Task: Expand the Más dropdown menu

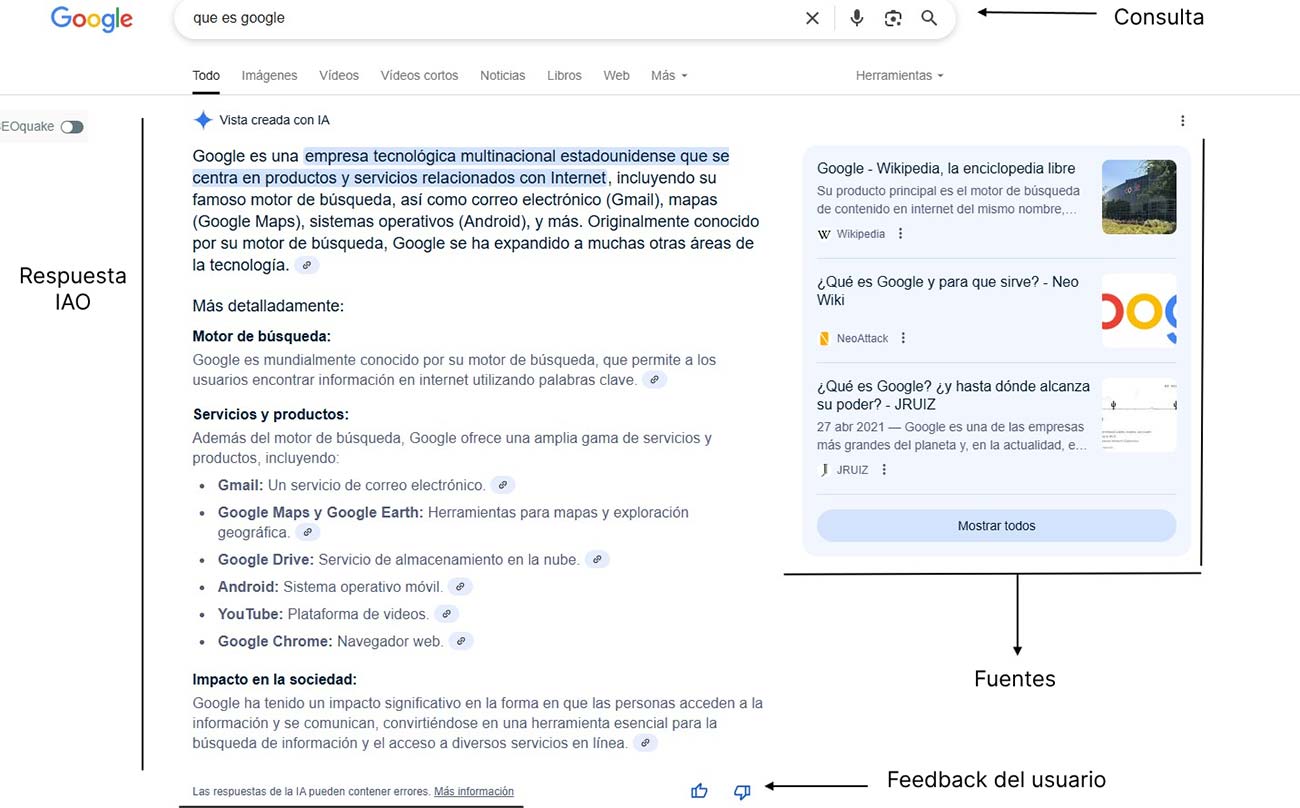Action: tap(668, 75)
